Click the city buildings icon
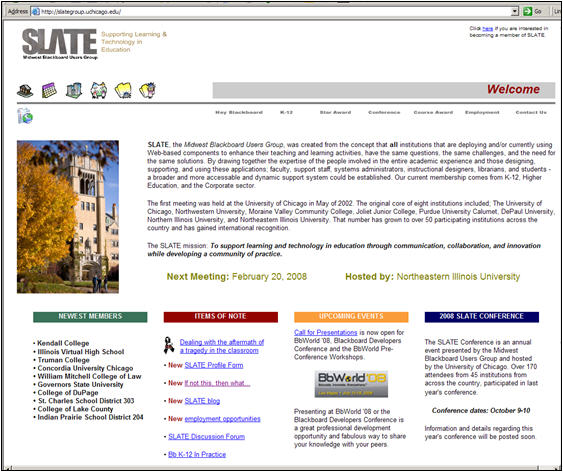Viewport: 563px width, 472px height. coord(74,90)
